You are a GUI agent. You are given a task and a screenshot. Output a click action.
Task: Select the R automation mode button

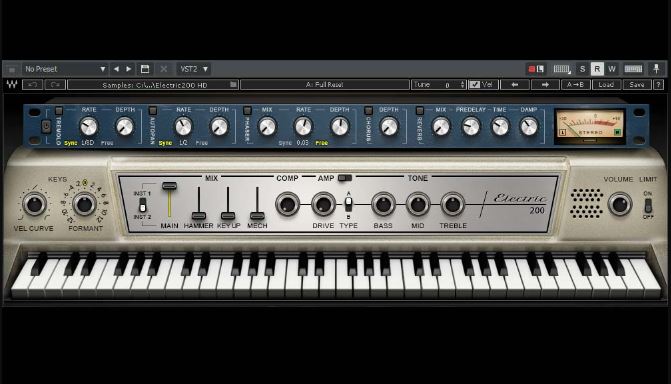pyautogui.click(x=597, y=69)
